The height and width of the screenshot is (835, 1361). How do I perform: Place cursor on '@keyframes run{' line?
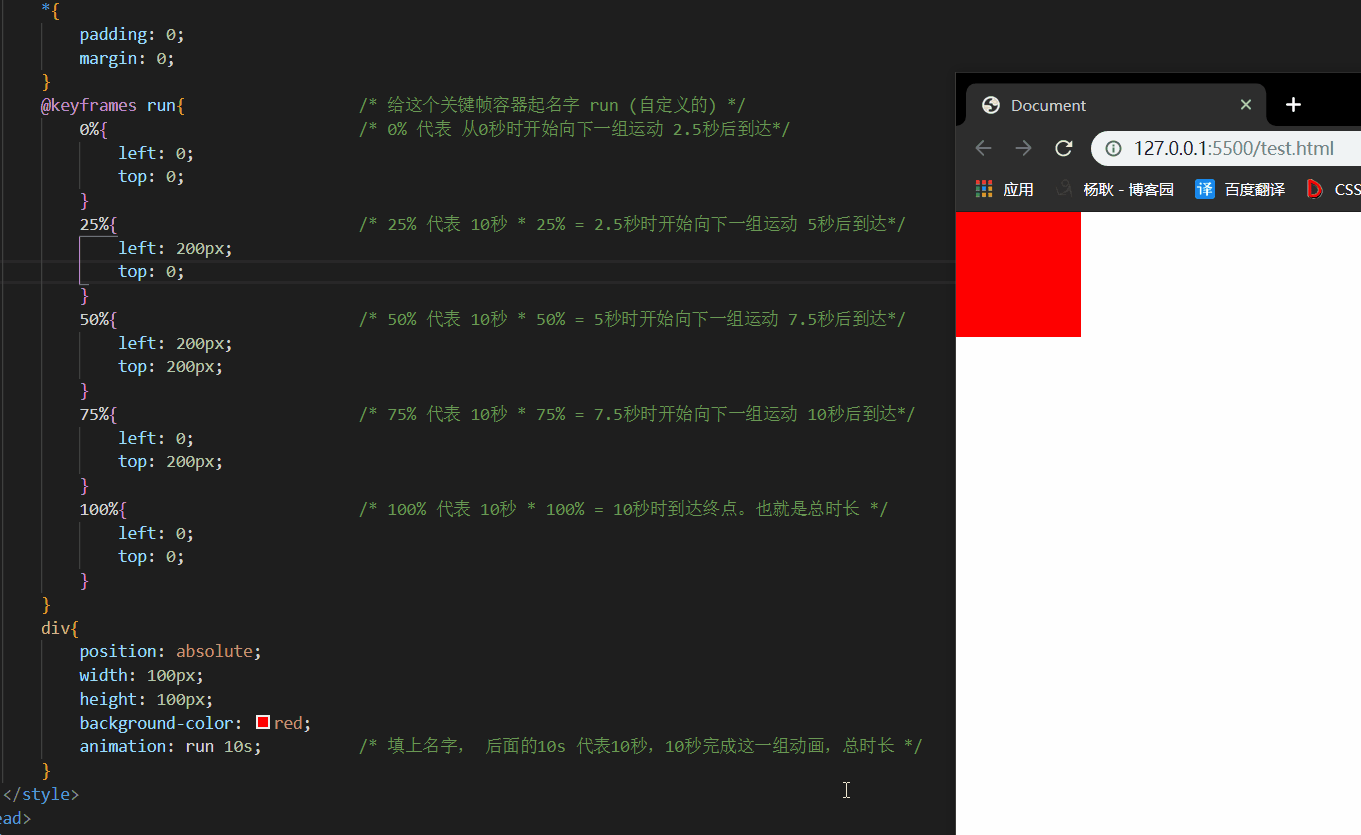pos(113,105)
